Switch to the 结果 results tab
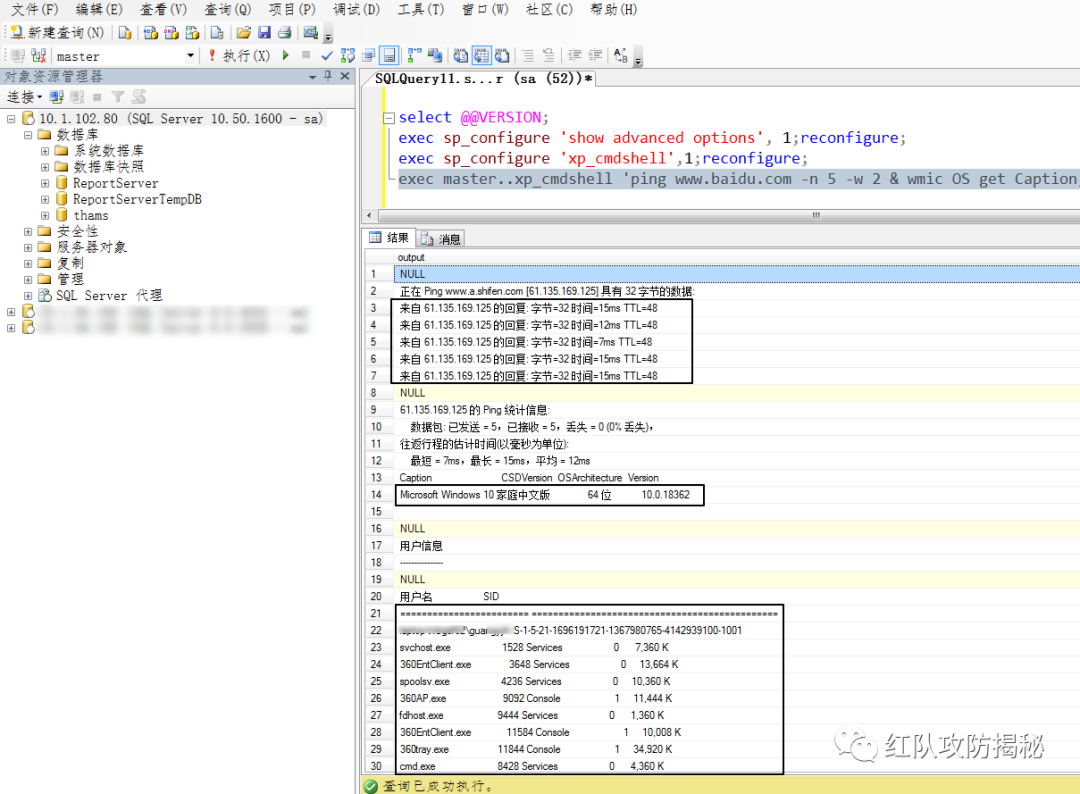Image resolution: width=1080 pixels, height=794 pixels. point(389,238)
